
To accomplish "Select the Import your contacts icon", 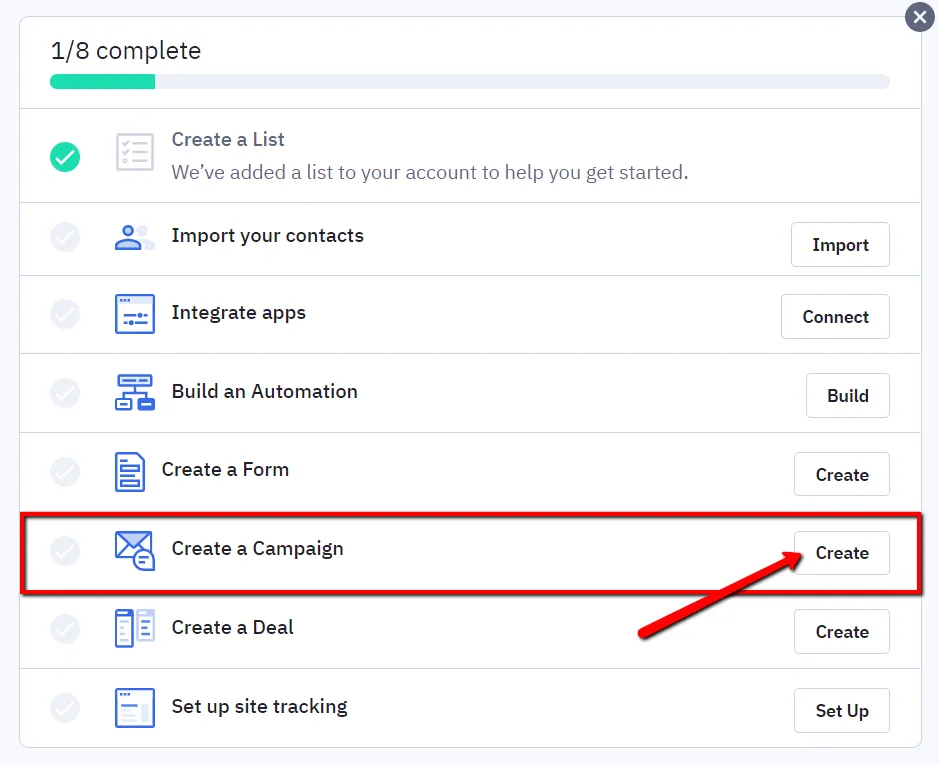I will click(x=135, y=239).
